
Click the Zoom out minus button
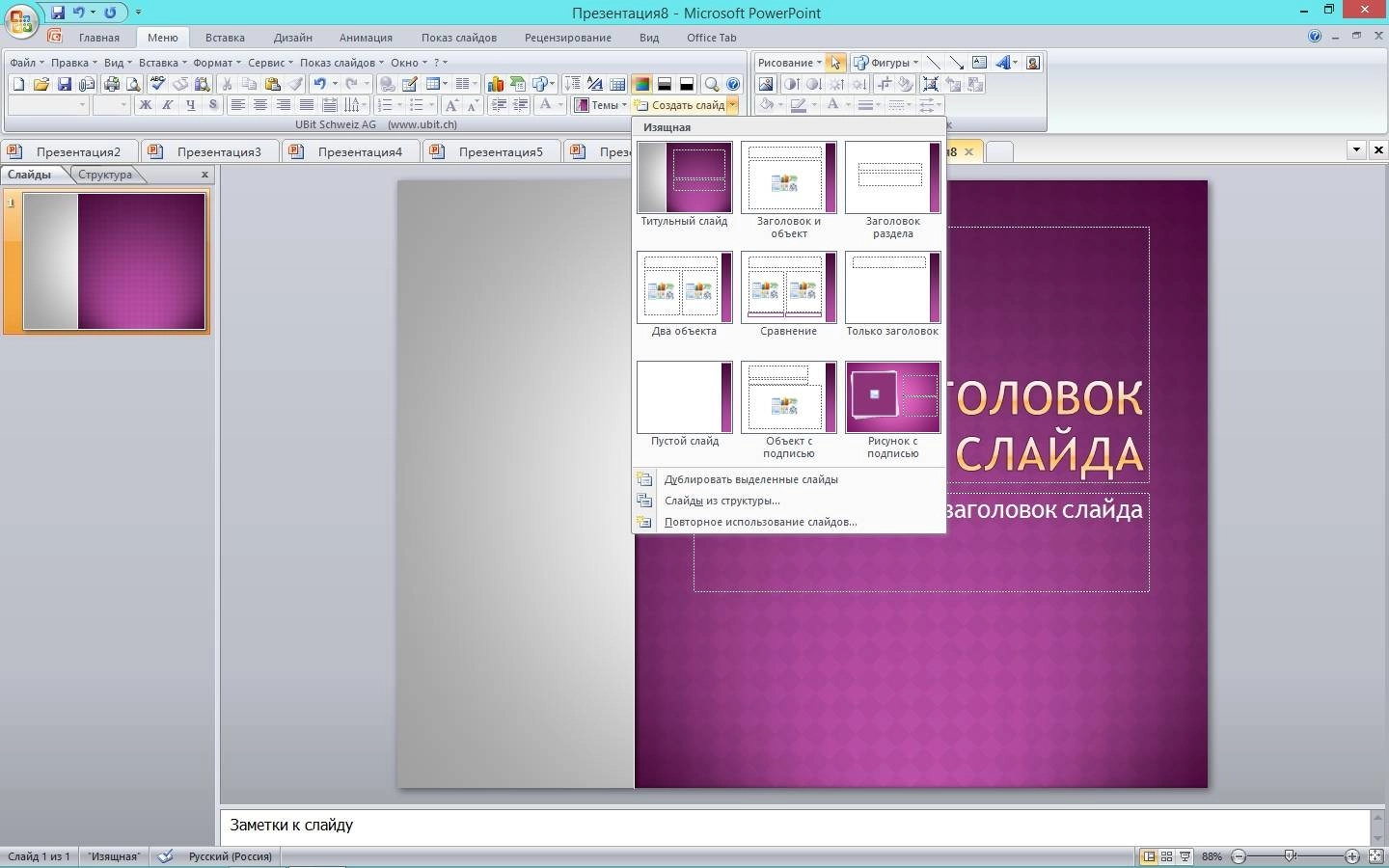pos(1239,856)
